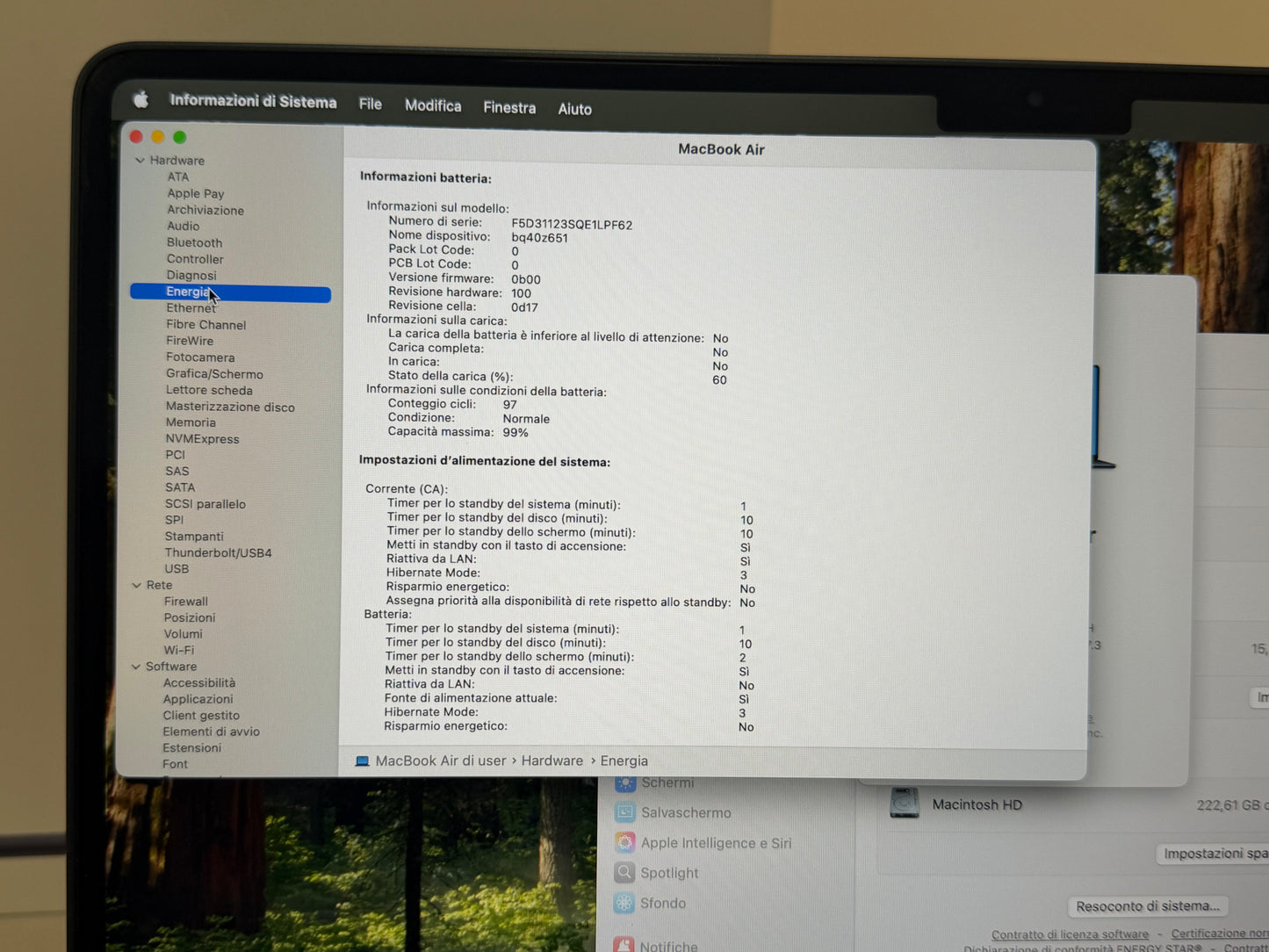Open the File menu

(x=371, y=104)
